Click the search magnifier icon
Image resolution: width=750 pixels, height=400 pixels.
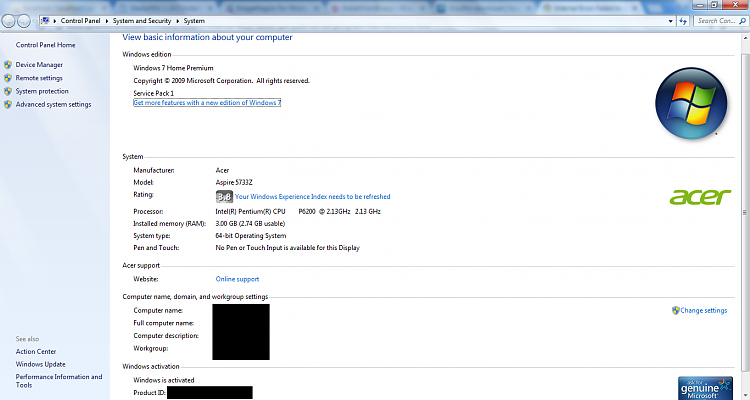[742, 21]
